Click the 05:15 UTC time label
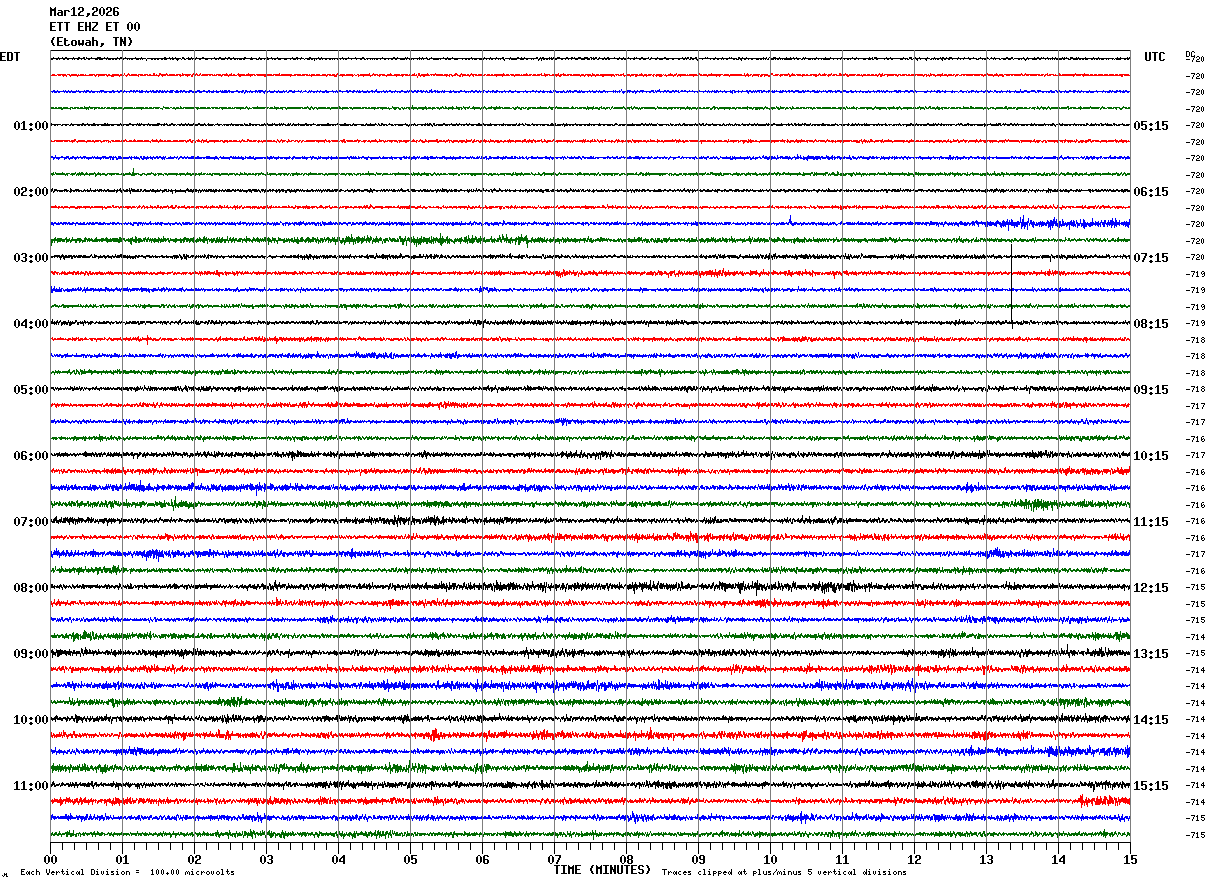 tap(1151, 126)
